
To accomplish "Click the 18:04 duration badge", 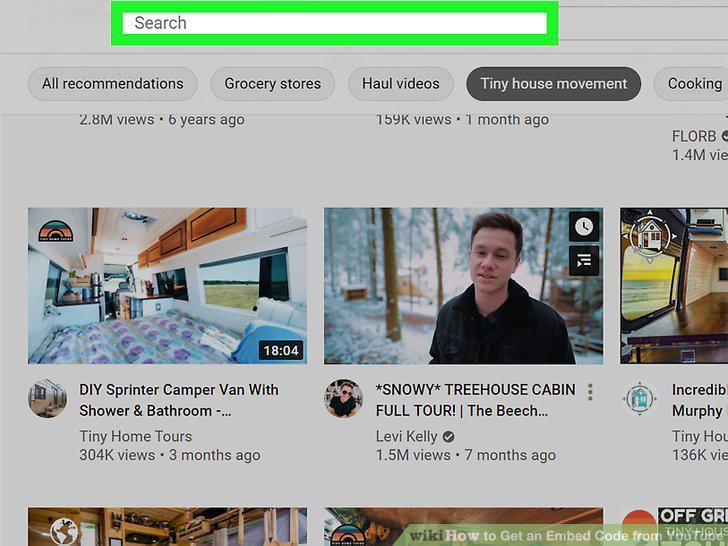I will pyautogui.click(x=281, y=350).
